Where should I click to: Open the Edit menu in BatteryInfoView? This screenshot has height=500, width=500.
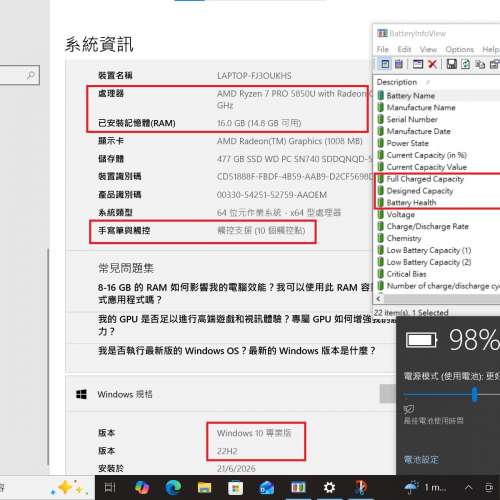(x=404, y=49)
